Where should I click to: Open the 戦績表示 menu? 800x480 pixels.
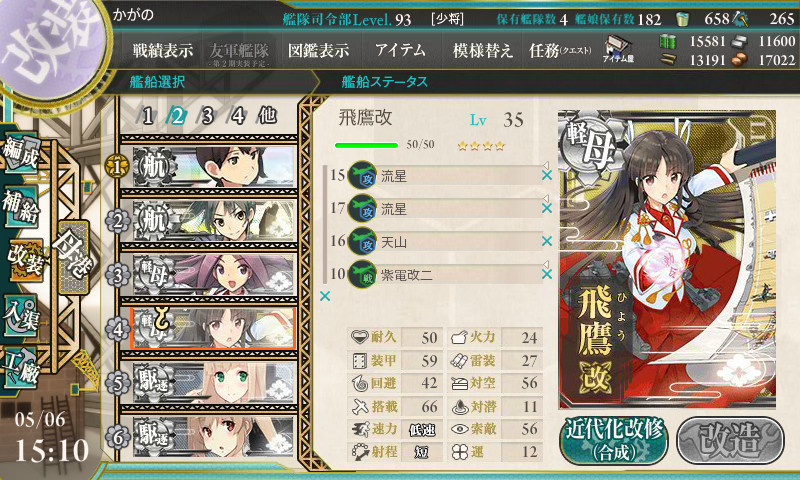point(163,50)
